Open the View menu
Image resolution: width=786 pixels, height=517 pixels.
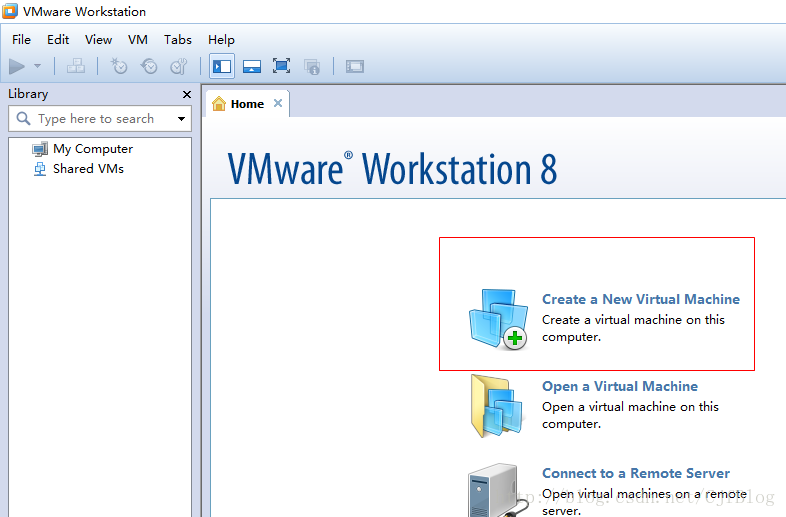tap(98, 40)
